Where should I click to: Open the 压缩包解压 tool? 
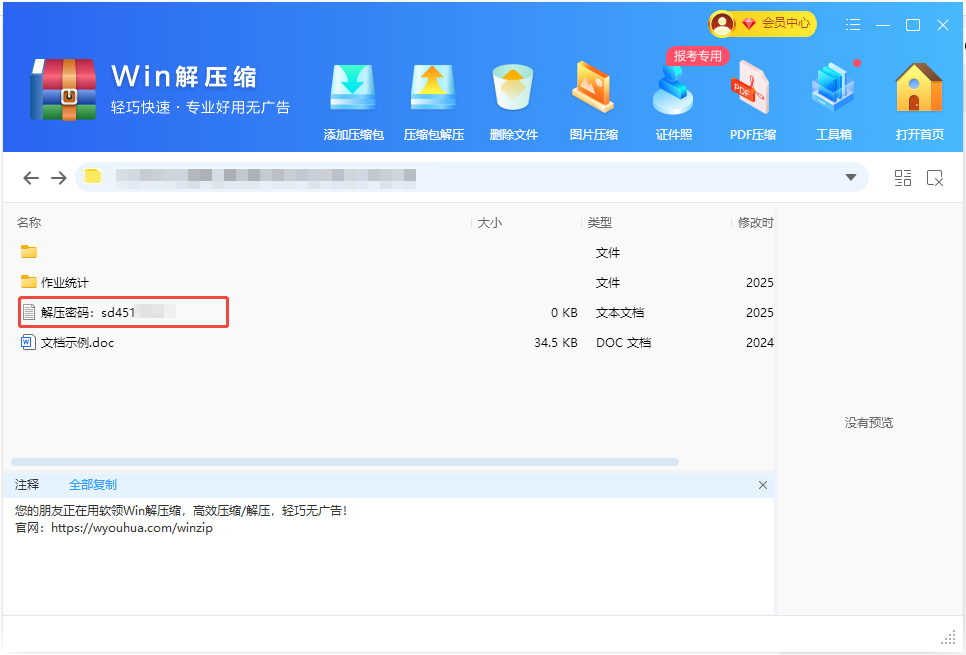pos(433,97)
